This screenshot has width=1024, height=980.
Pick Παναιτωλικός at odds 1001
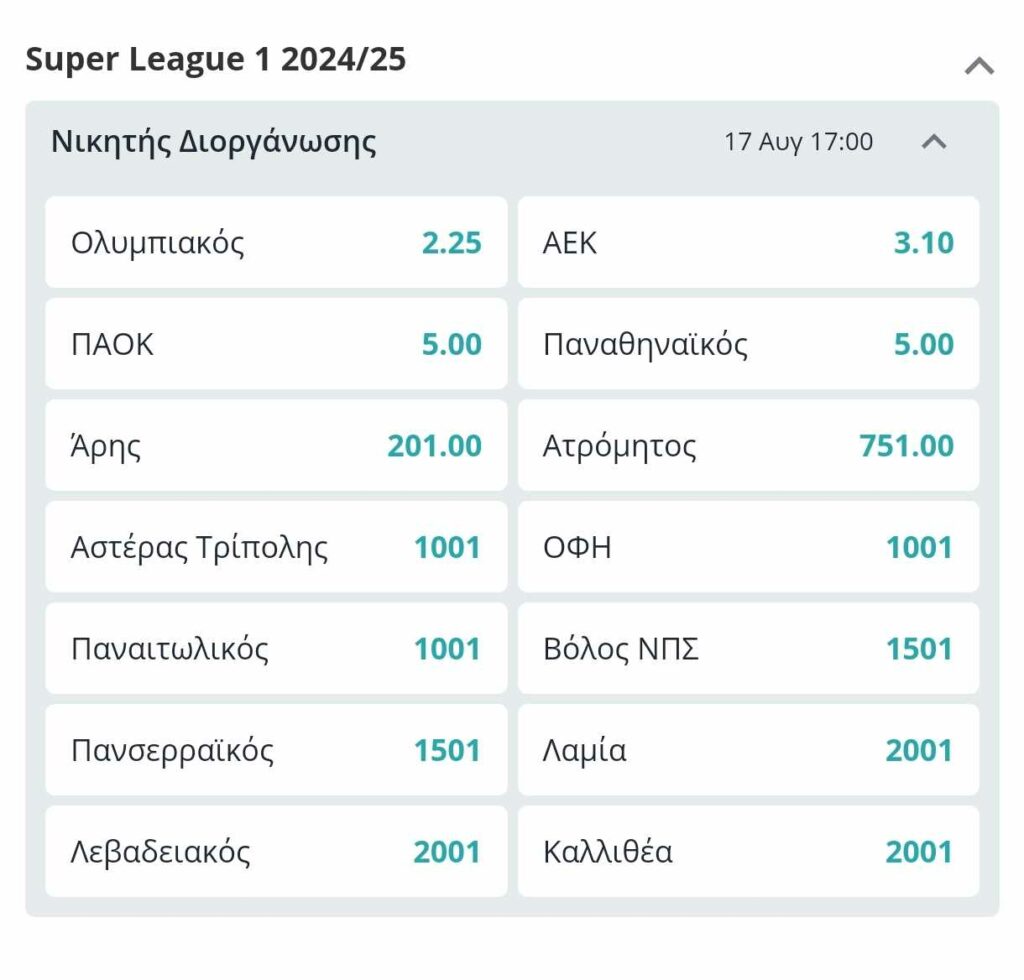(x=276, y=649)
